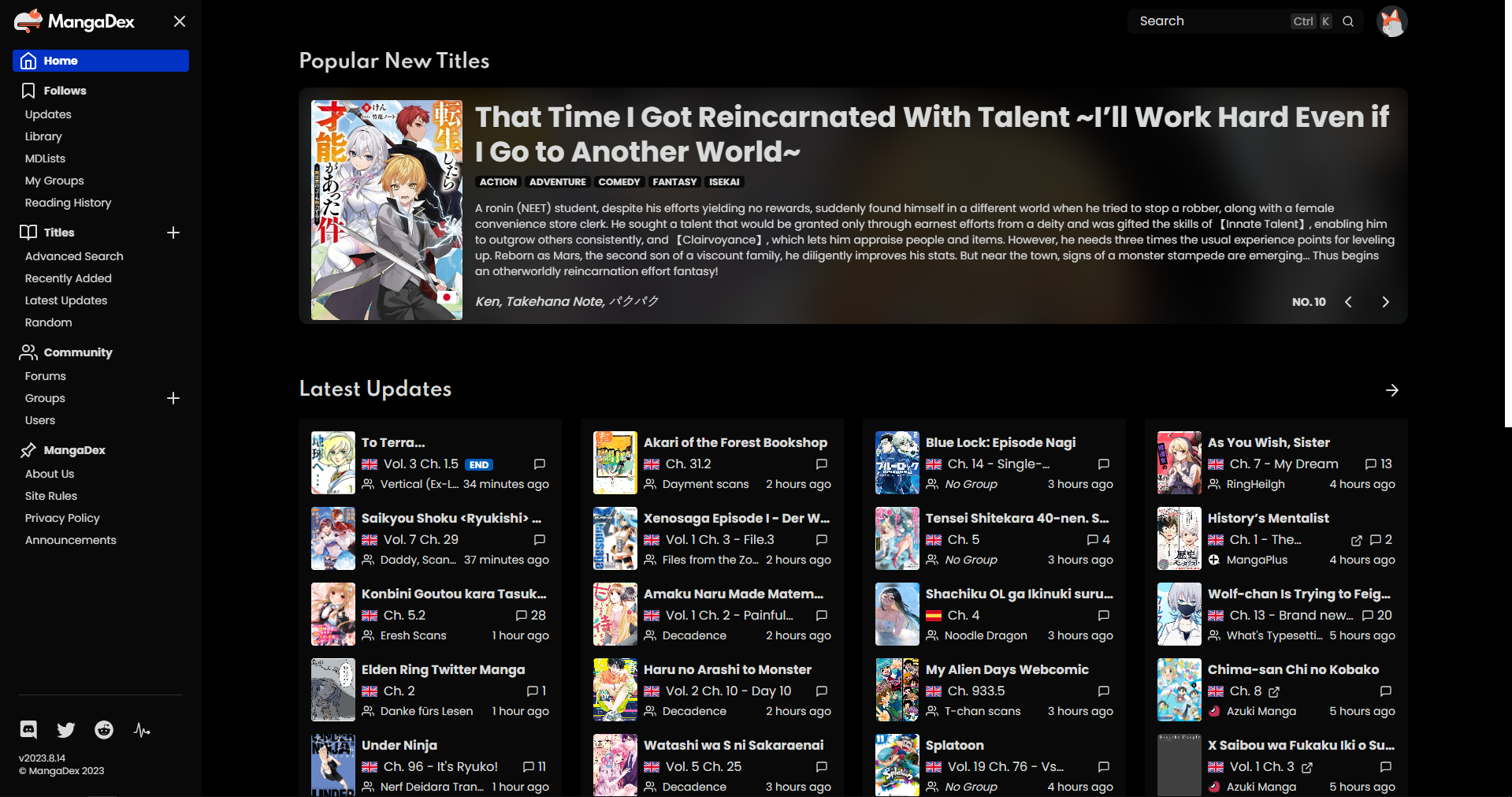Open the Twitter icon link
The height and width of the screenshot is (797, 1512).
[x=66, y=730]
